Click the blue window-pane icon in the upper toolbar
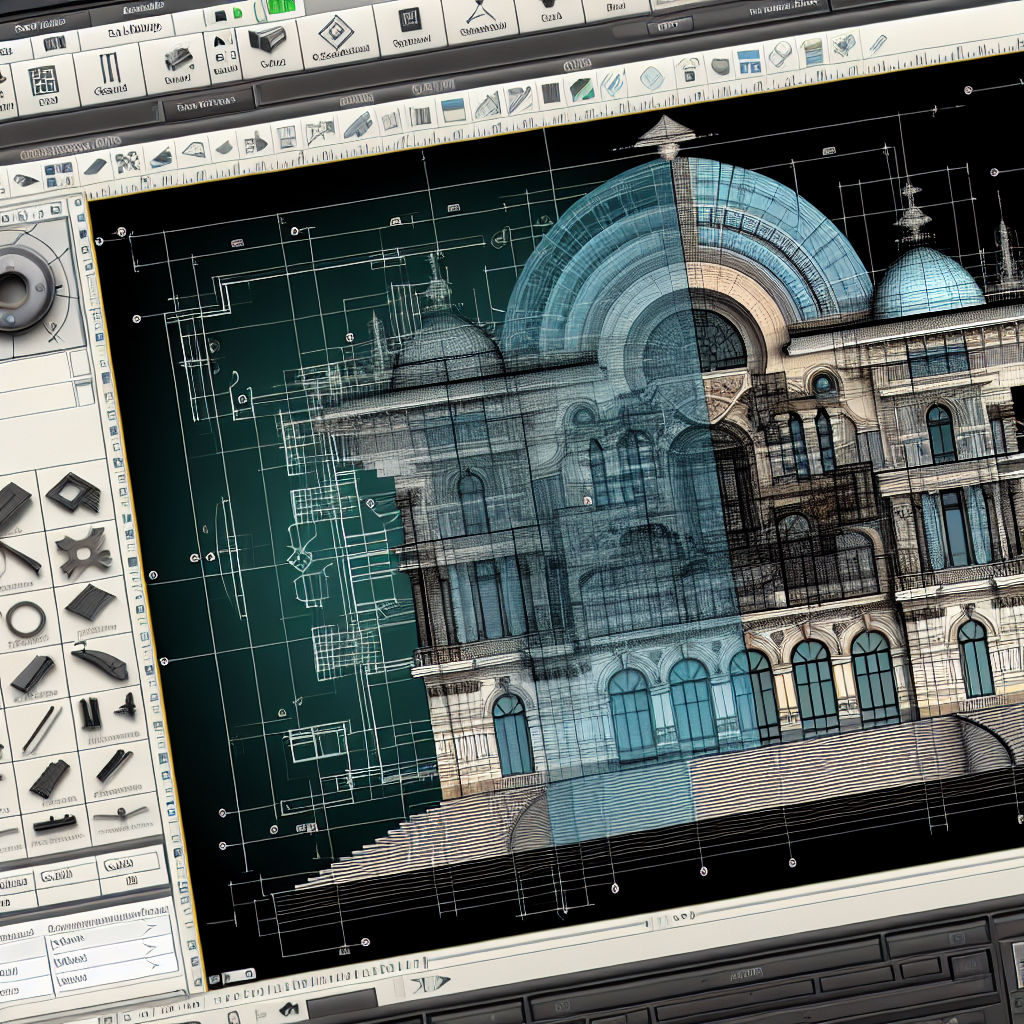Viewport: 1024px width, 1024px height. pyautogui.click(x=748, y=63)
